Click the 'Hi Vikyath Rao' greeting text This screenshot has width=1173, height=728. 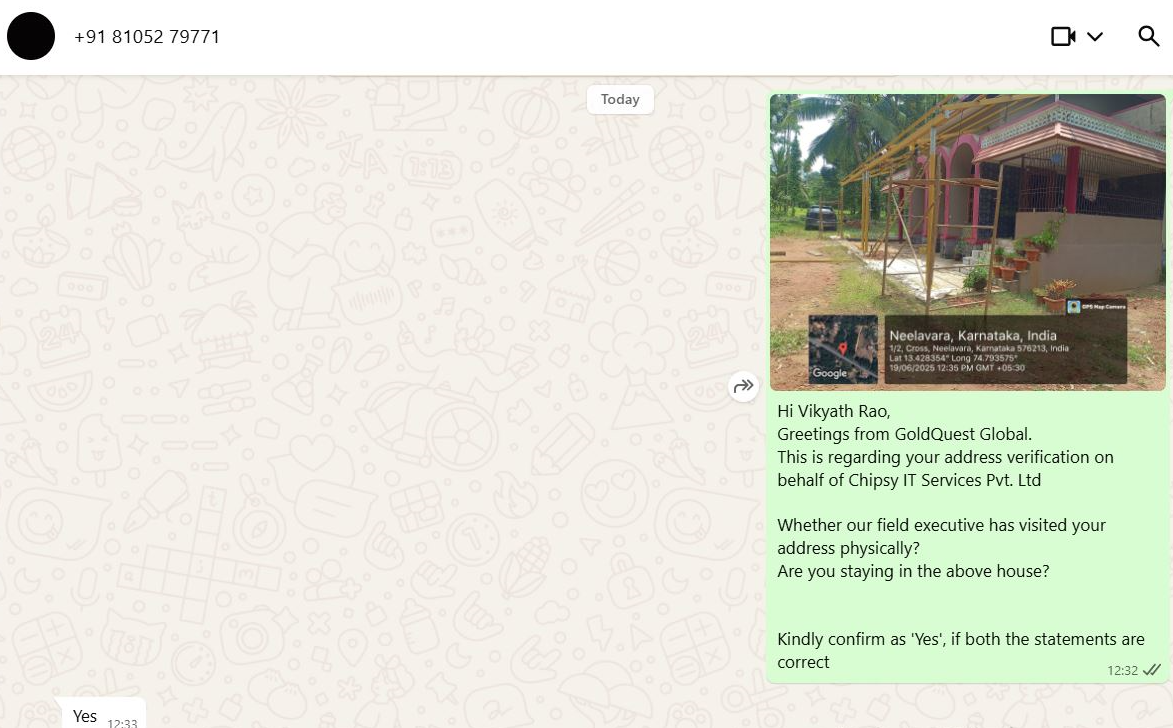(x=833, y=411)
